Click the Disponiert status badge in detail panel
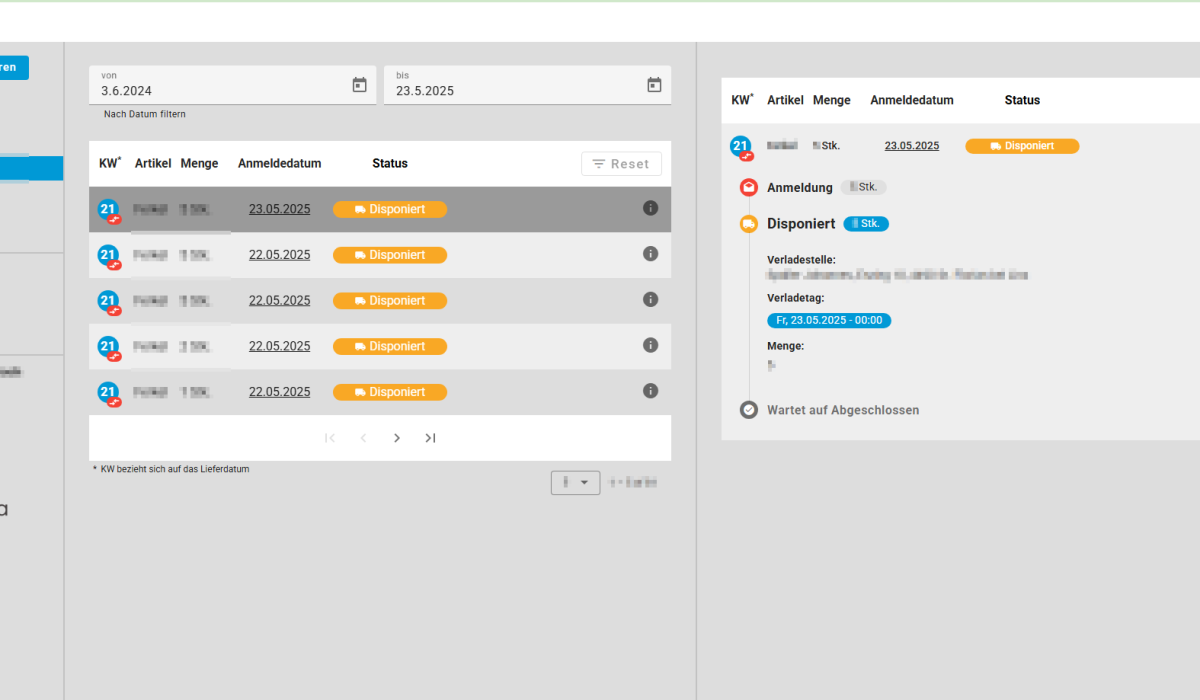 pos(1021,146)
